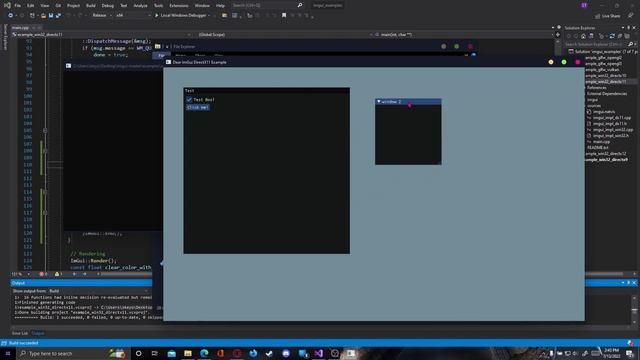The height and width of the screenshot is (360, 640).
Task: Click the Open File toolbar icon
Action: [43, 16]
